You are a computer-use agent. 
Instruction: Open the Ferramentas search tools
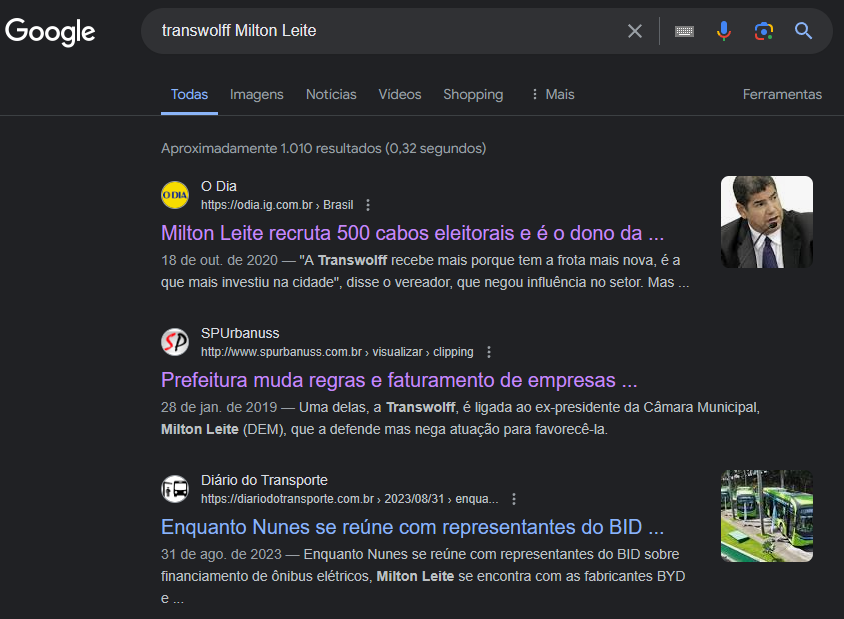pos(782,95)
